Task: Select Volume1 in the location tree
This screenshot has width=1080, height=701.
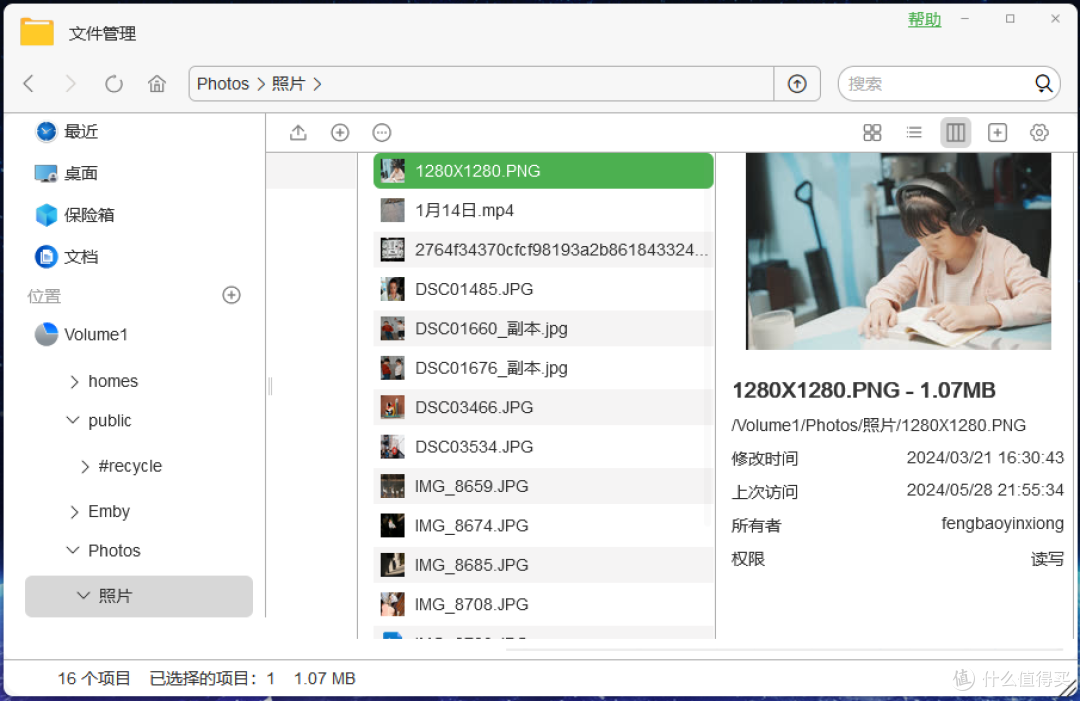Action: (x=81, y=335)
